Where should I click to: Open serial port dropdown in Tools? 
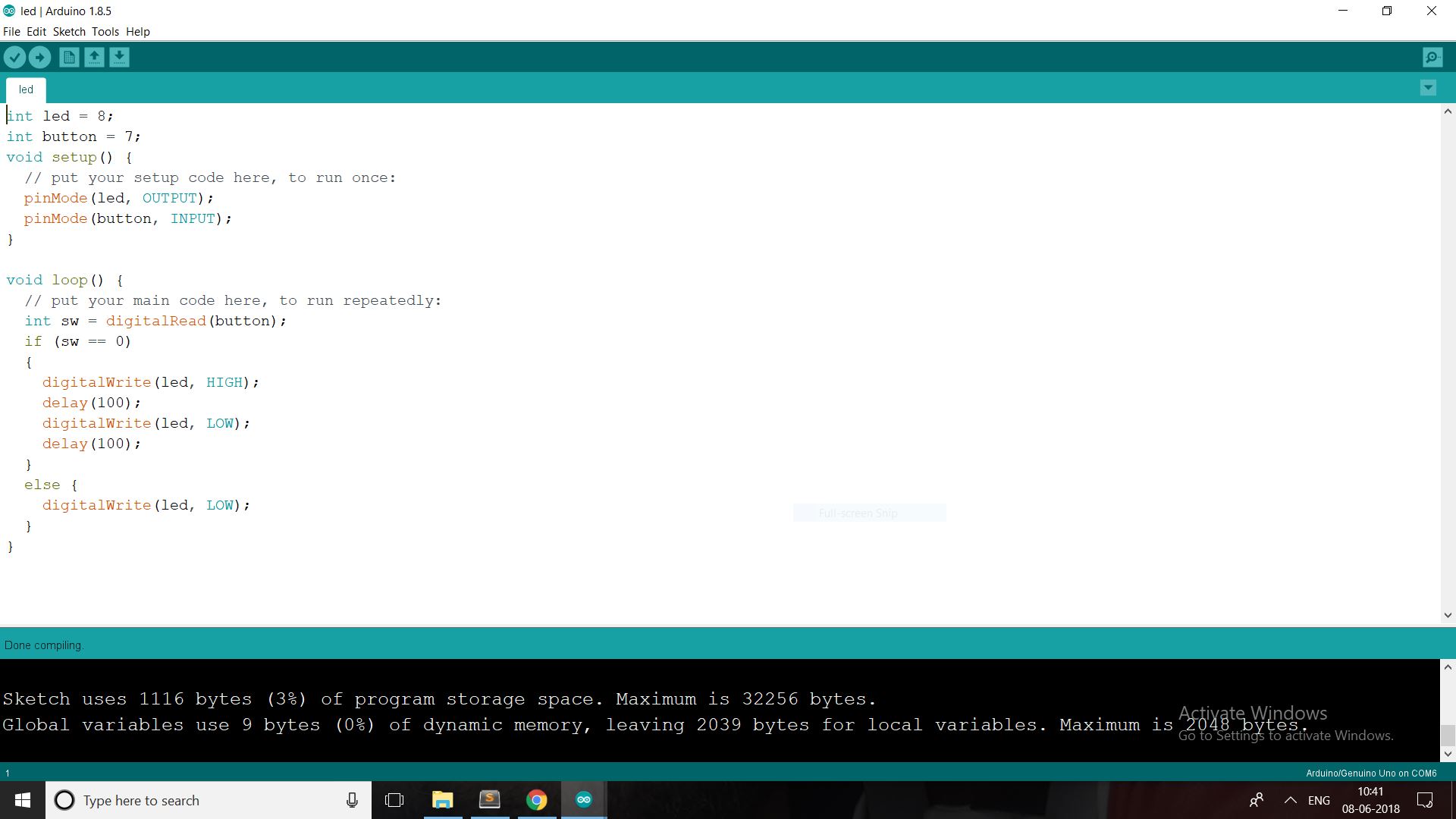pyautogui.click(x=103, y=31)
